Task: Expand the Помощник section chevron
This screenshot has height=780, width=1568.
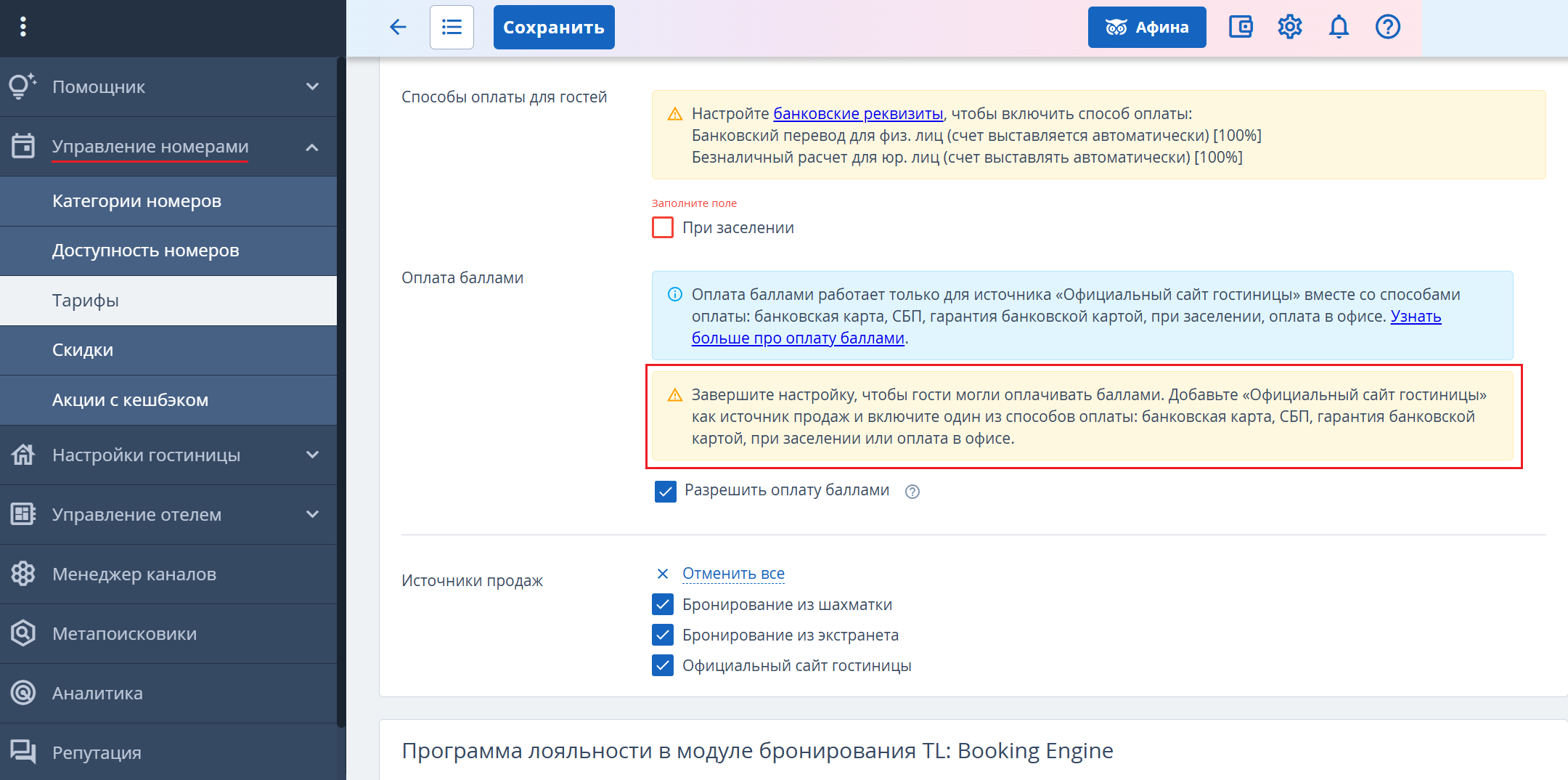Action: [313, 86]
